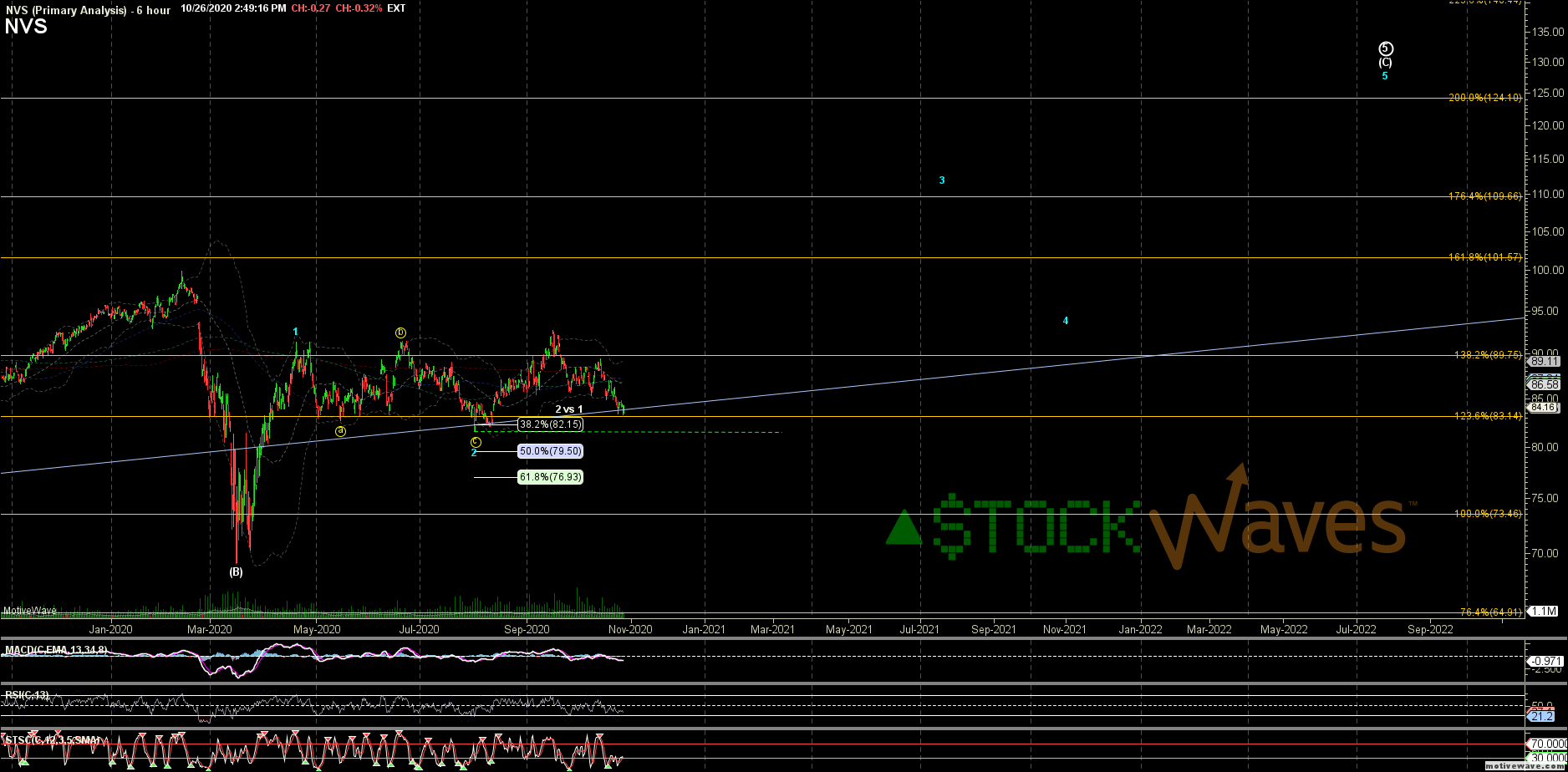This screenshot has height=772, width=1568.
Task: Click the "Jan-2021" date axis label
Action: pyautogui.click(x=704, y=629)
